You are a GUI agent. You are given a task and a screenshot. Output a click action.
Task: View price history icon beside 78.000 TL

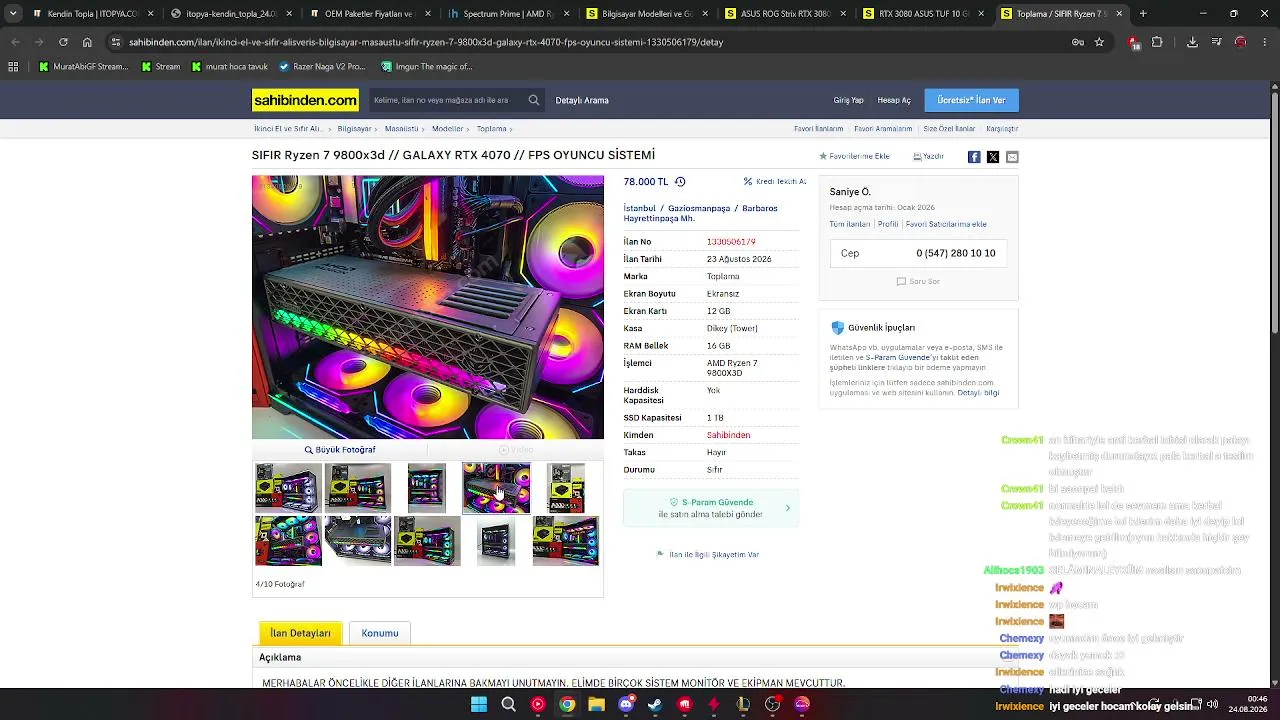(680, 182)
